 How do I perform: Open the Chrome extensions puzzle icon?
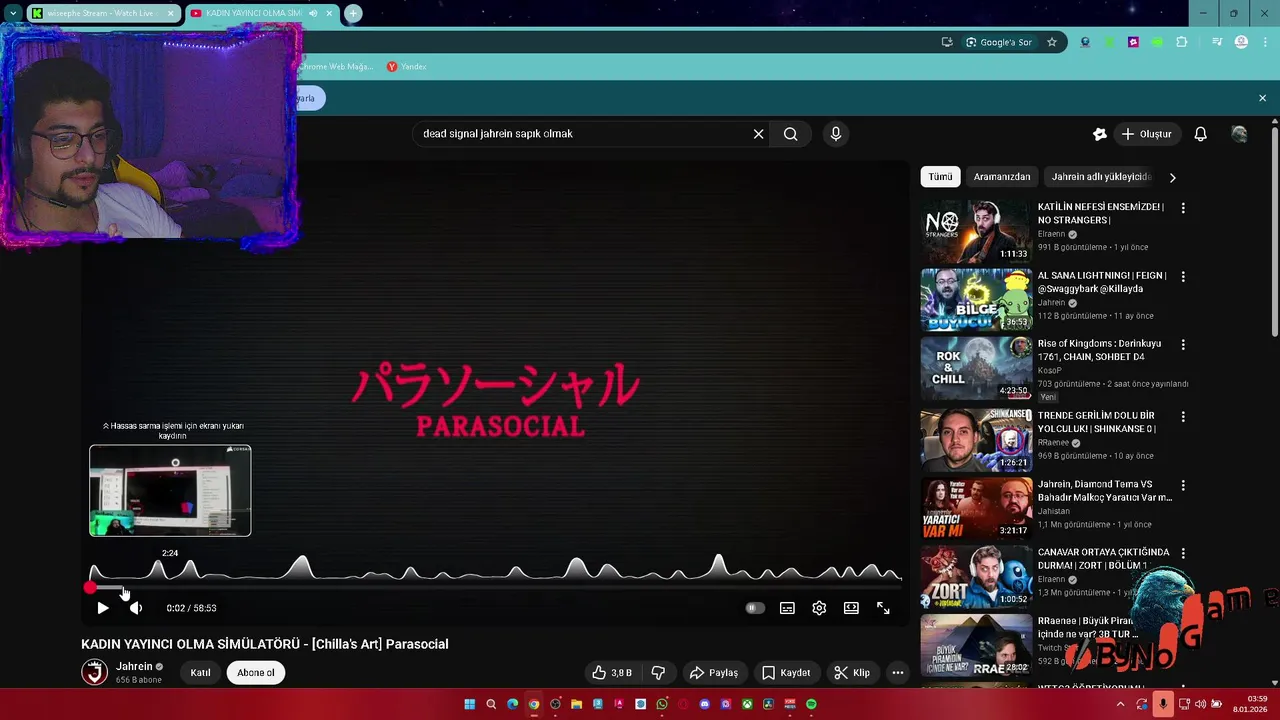pyautogui.click(x=1182, y=42)
